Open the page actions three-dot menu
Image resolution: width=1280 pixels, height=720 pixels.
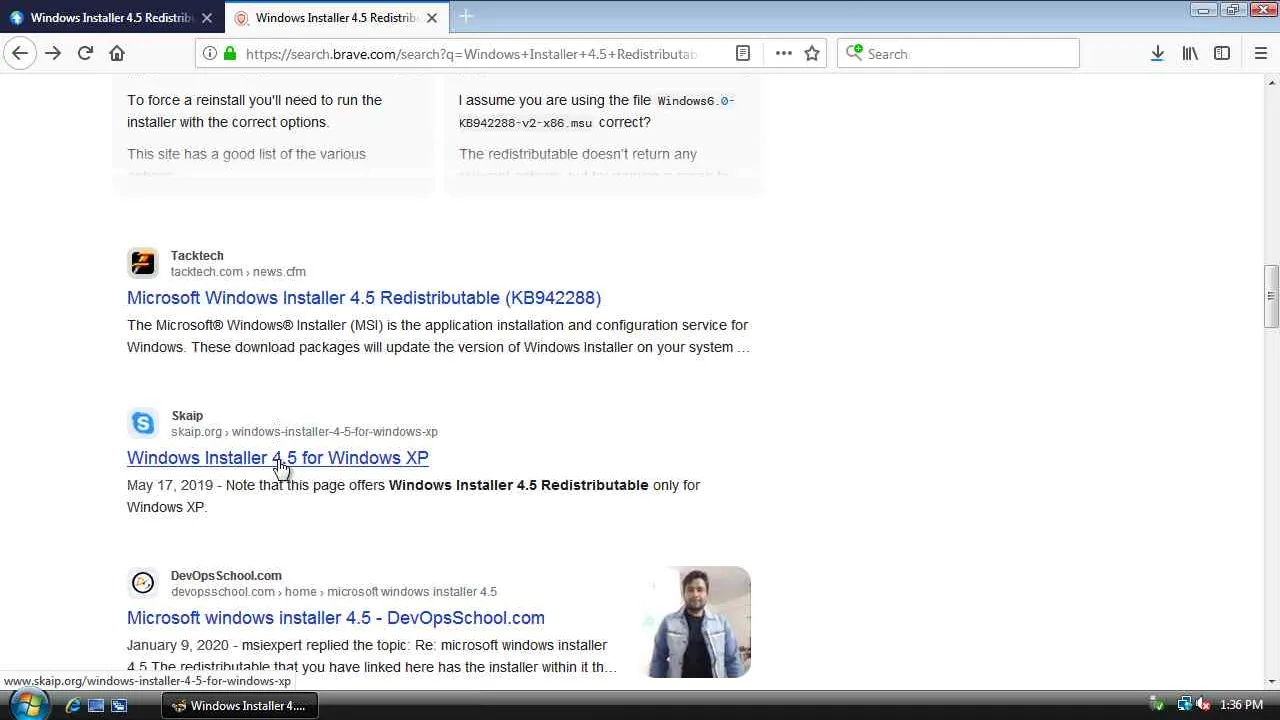click(x=783, y=54)
